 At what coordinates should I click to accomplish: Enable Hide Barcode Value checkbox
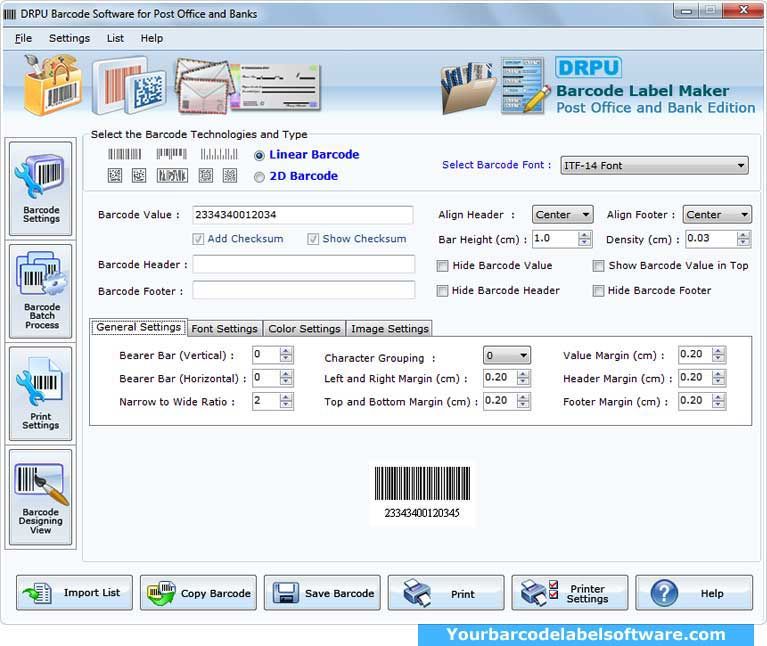pyautogui.click(x=442, y=266)
